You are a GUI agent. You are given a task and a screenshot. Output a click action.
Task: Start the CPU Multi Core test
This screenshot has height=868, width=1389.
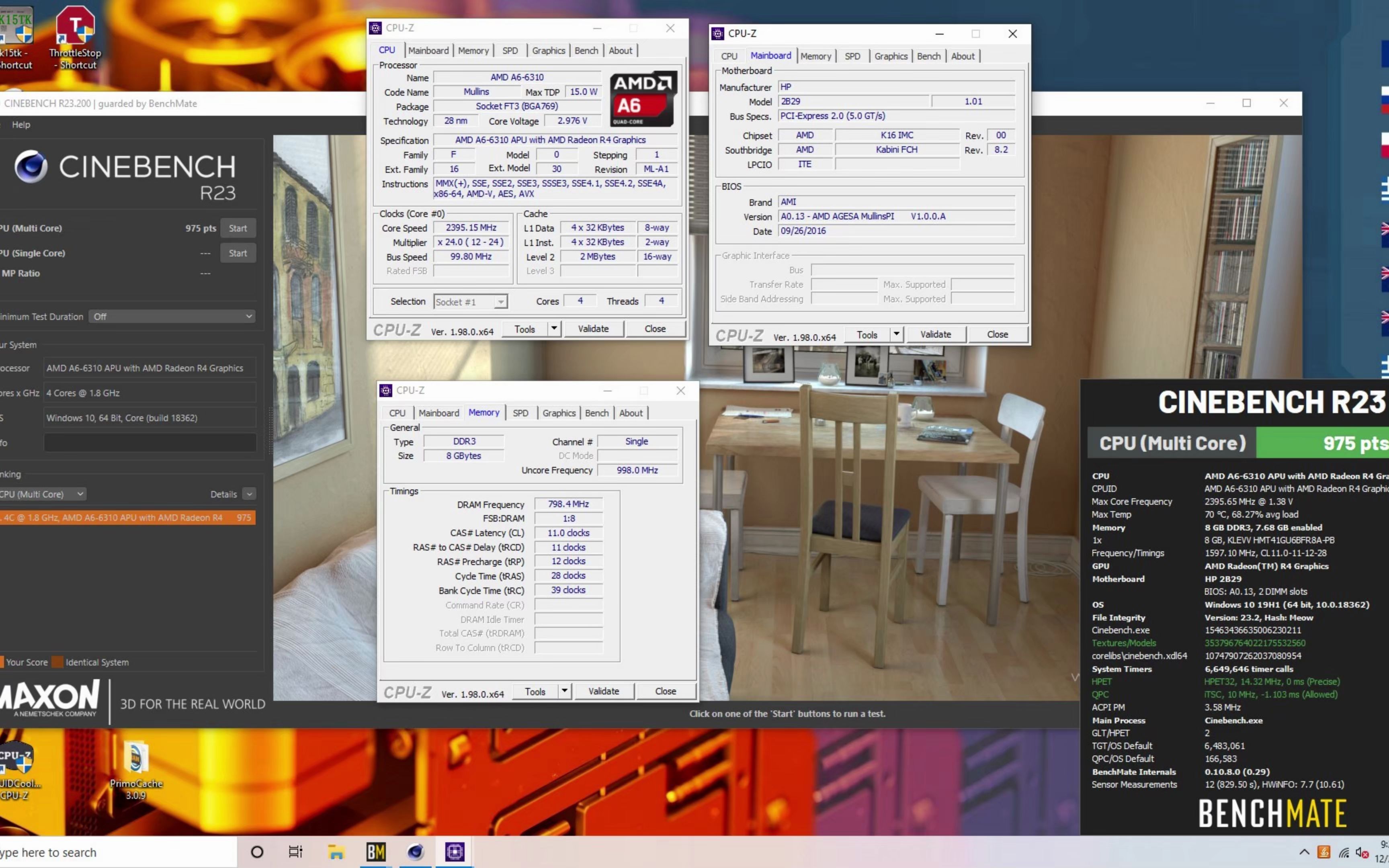238,228
